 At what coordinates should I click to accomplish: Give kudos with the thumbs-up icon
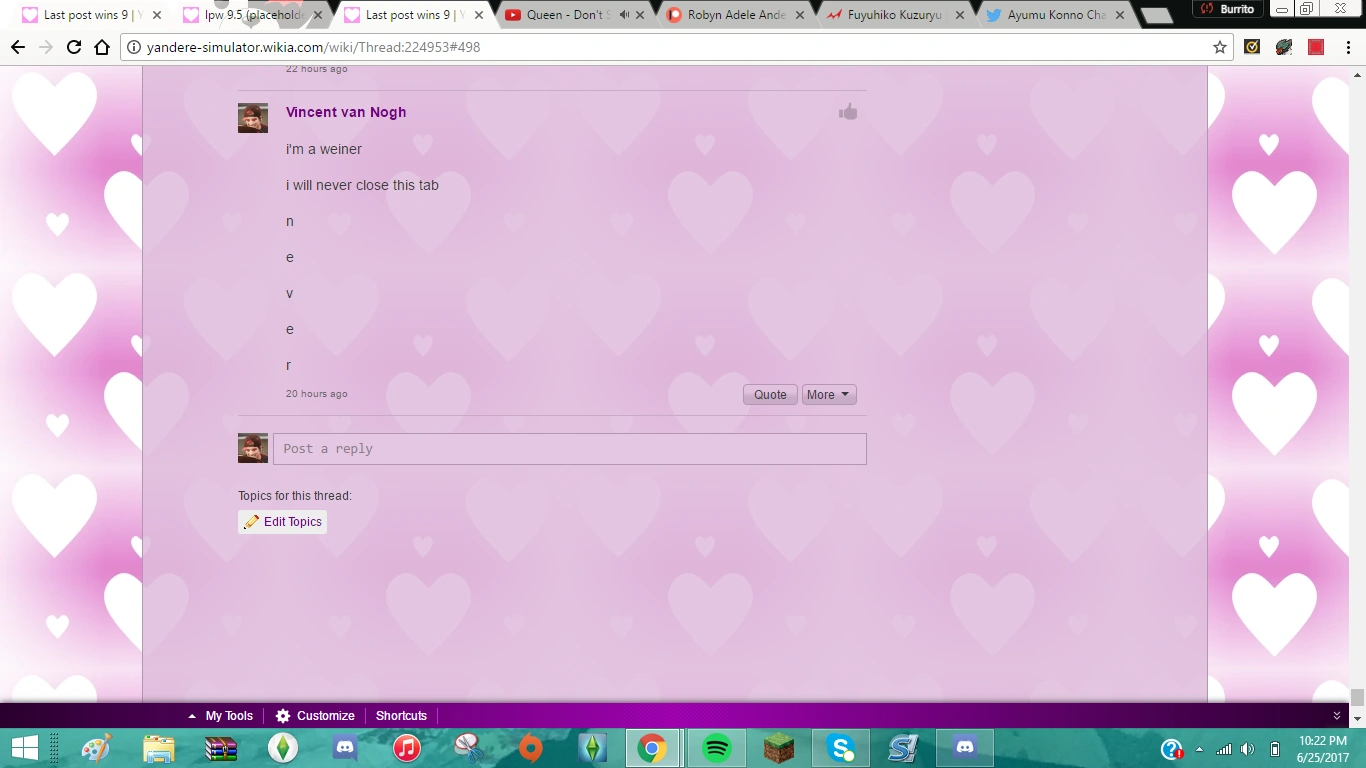tap(848, 112)
